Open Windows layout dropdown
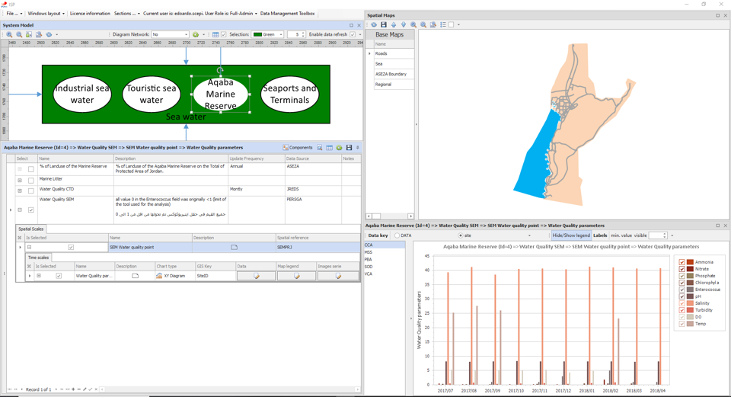This screenshot has height=398, width=732. coord(46,14)
